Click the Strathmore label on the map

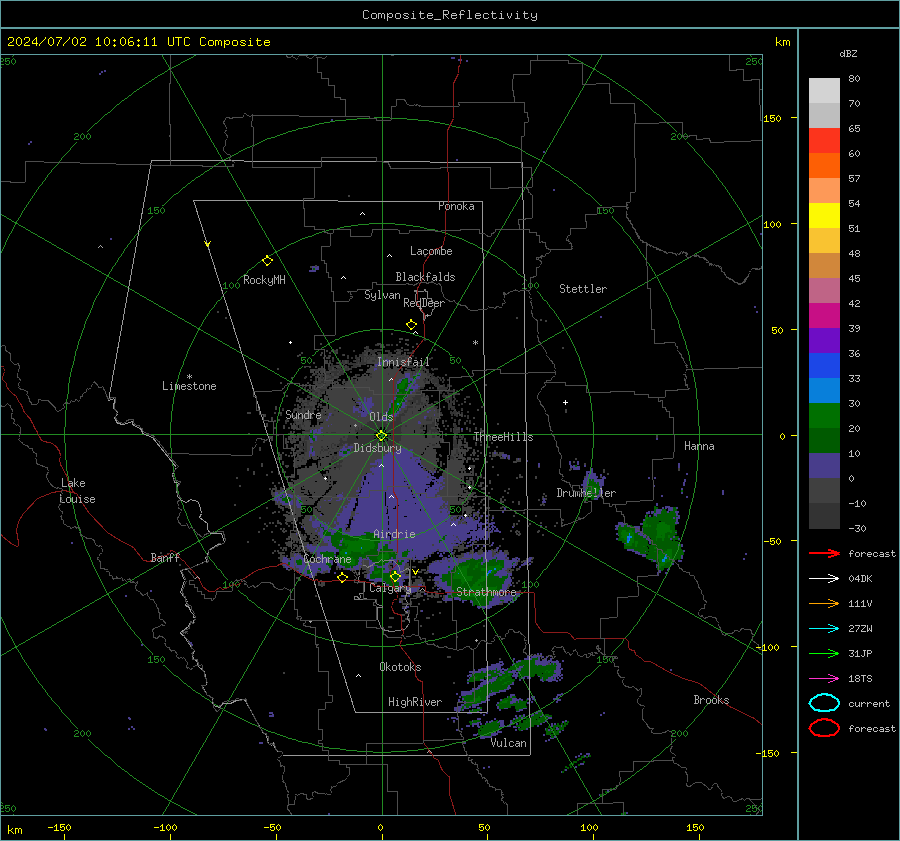coord(486,592)
